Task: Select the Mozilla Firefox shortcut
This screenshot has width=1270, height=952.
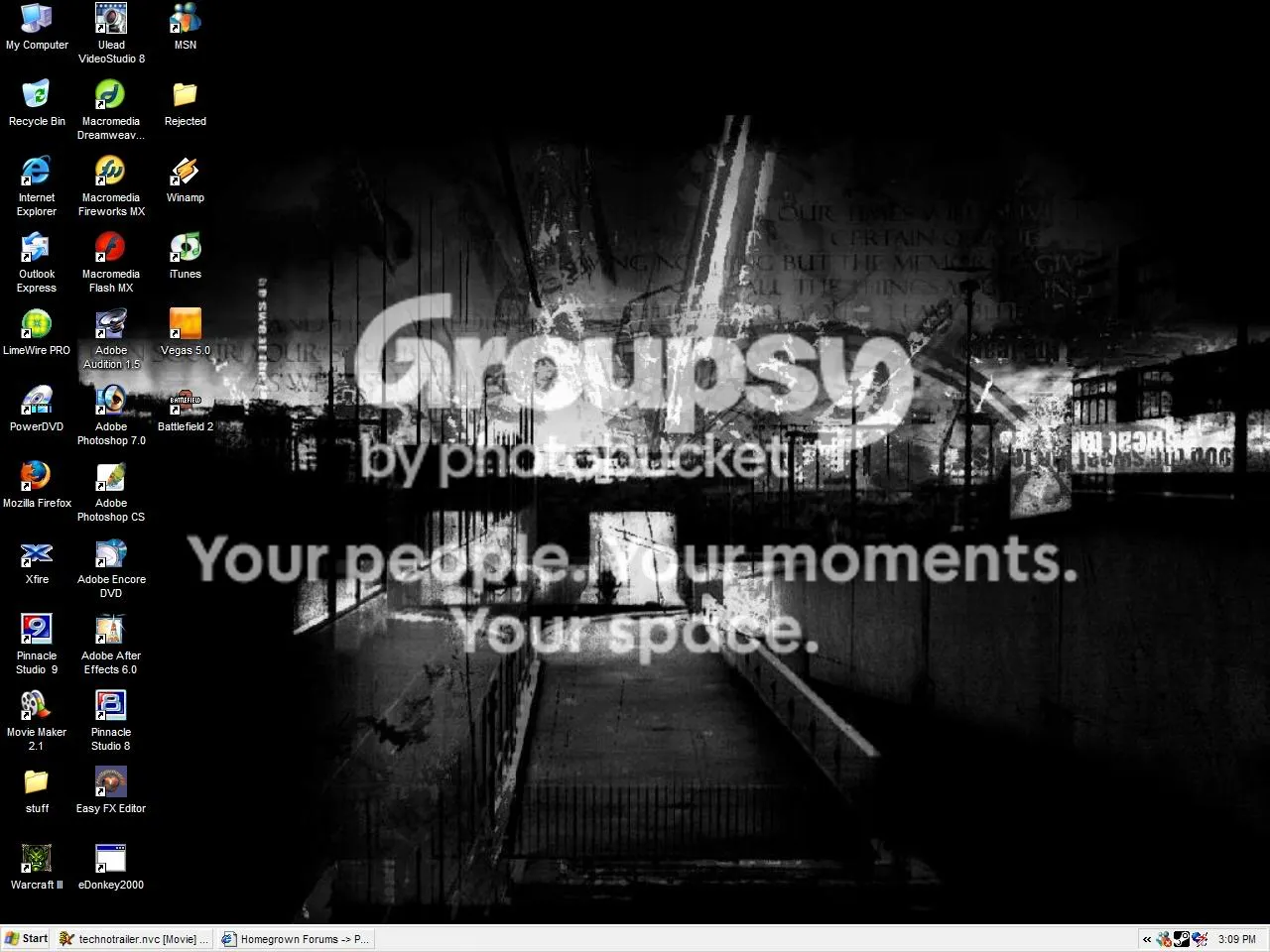Action: tap(37, 485)
